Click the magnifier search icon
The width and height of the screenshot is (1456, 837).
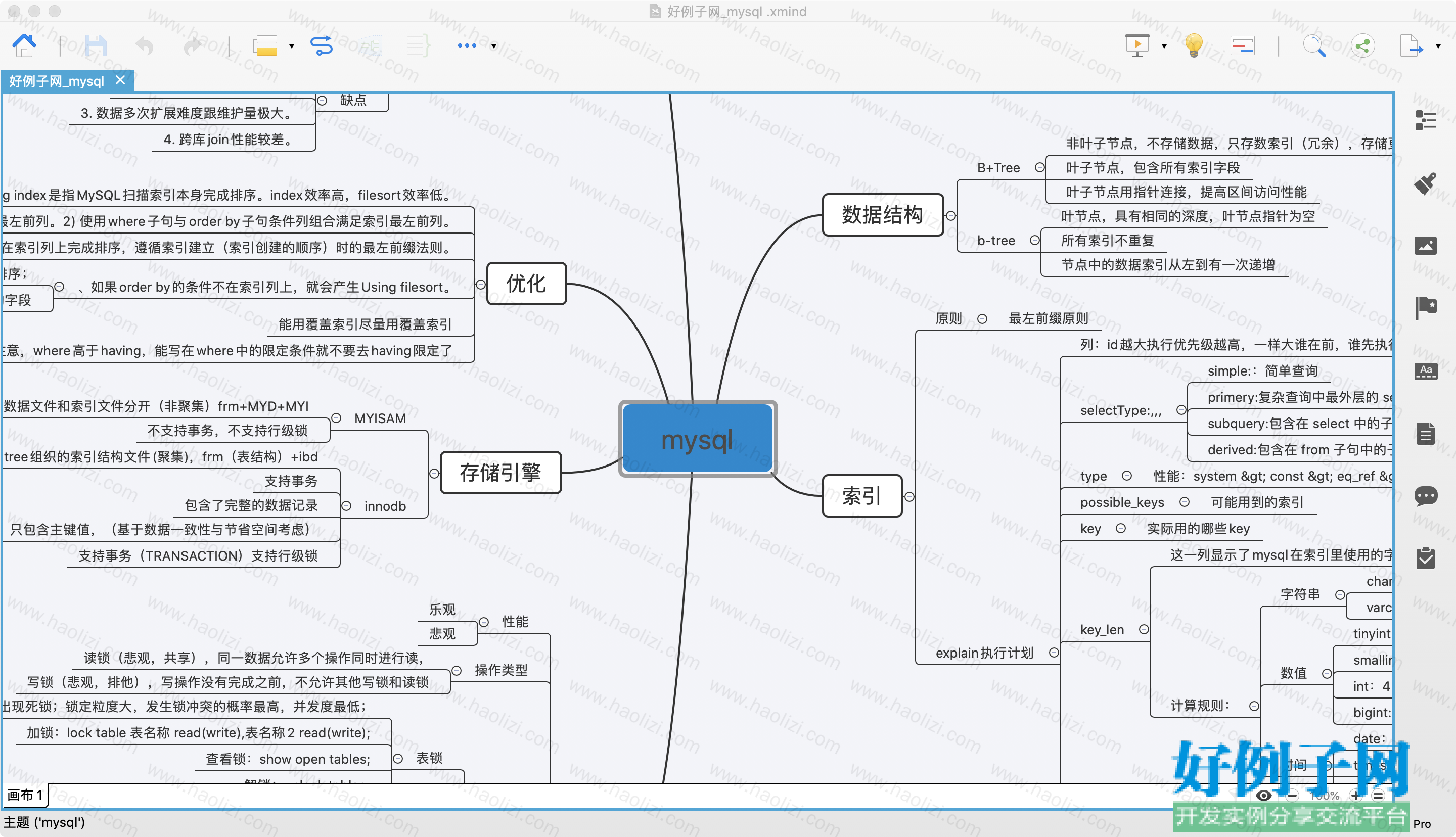(x=1314, y=45)
